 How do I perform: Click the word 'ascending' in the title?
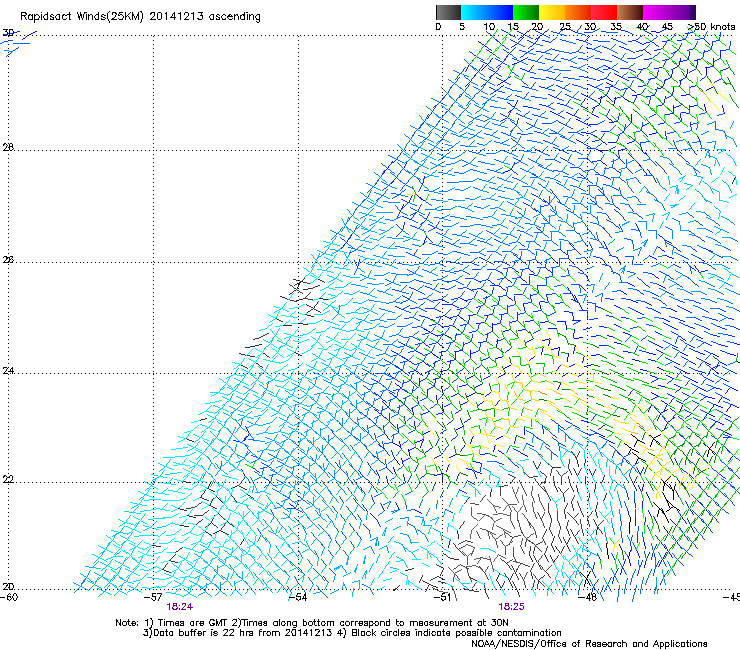pos(235,17)
